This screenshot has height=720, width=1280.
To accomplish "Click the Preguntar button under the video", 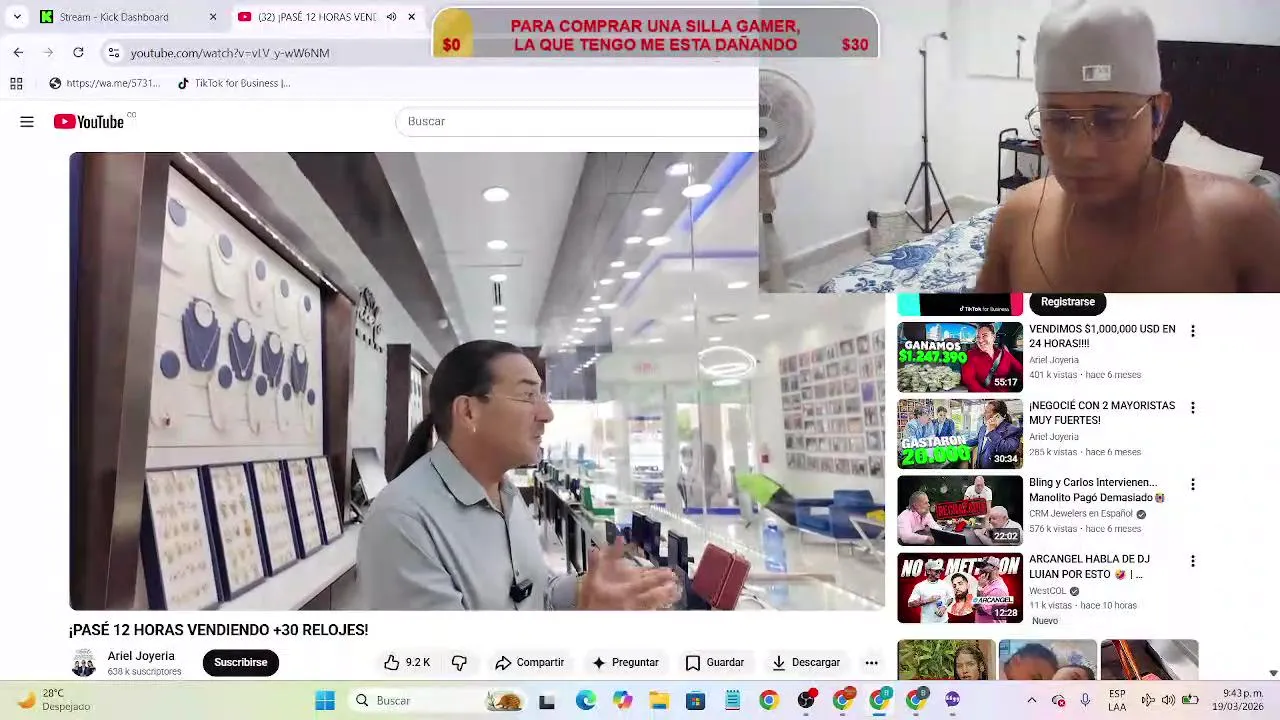I will (625, 663).
